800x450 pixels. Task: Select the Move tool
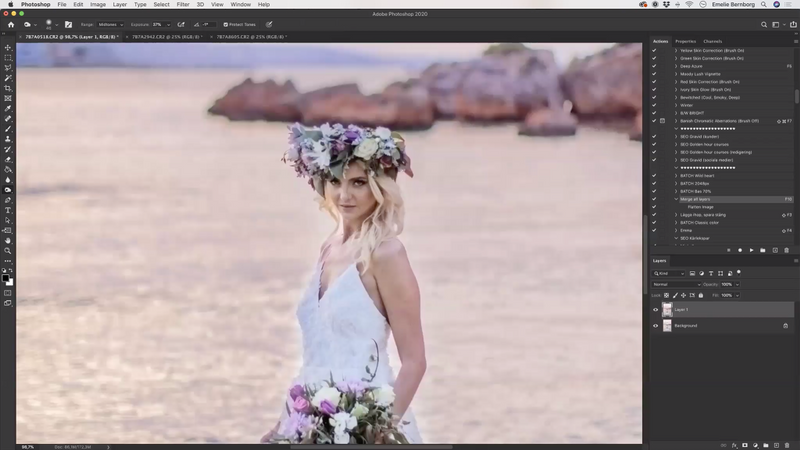point(8,47)
